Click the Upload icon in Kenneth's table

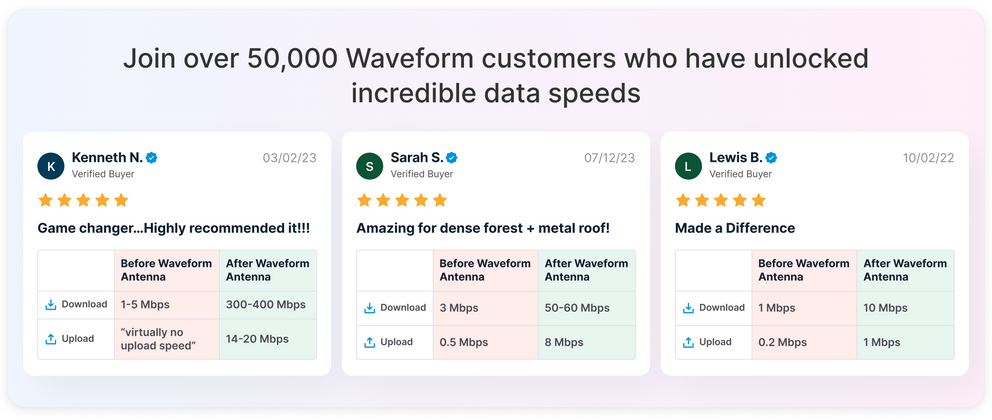(51, 339)
